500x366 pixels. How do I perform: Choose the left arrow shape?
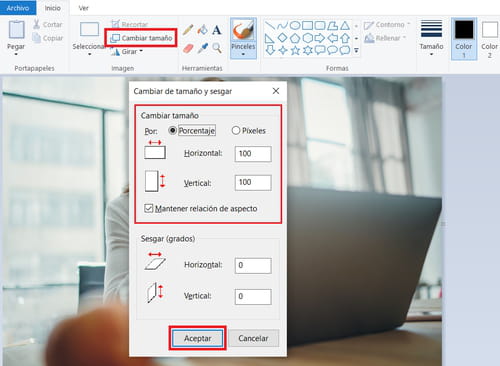pyautogui.click(x=332, y=38)
